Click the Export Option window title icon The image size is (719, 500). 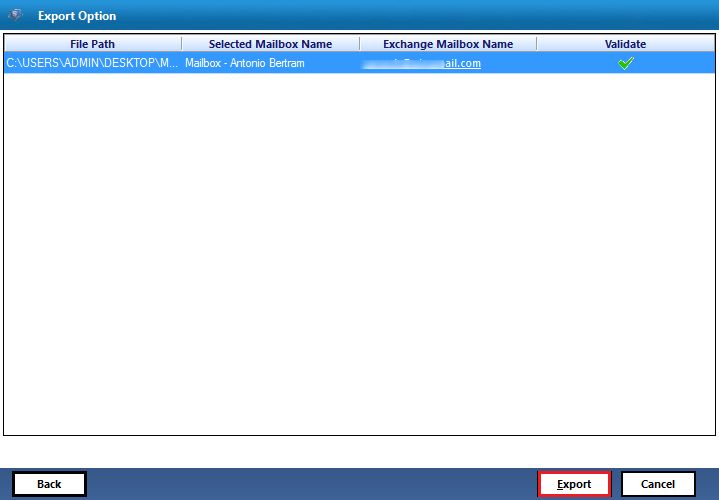[x=15, y=15]
